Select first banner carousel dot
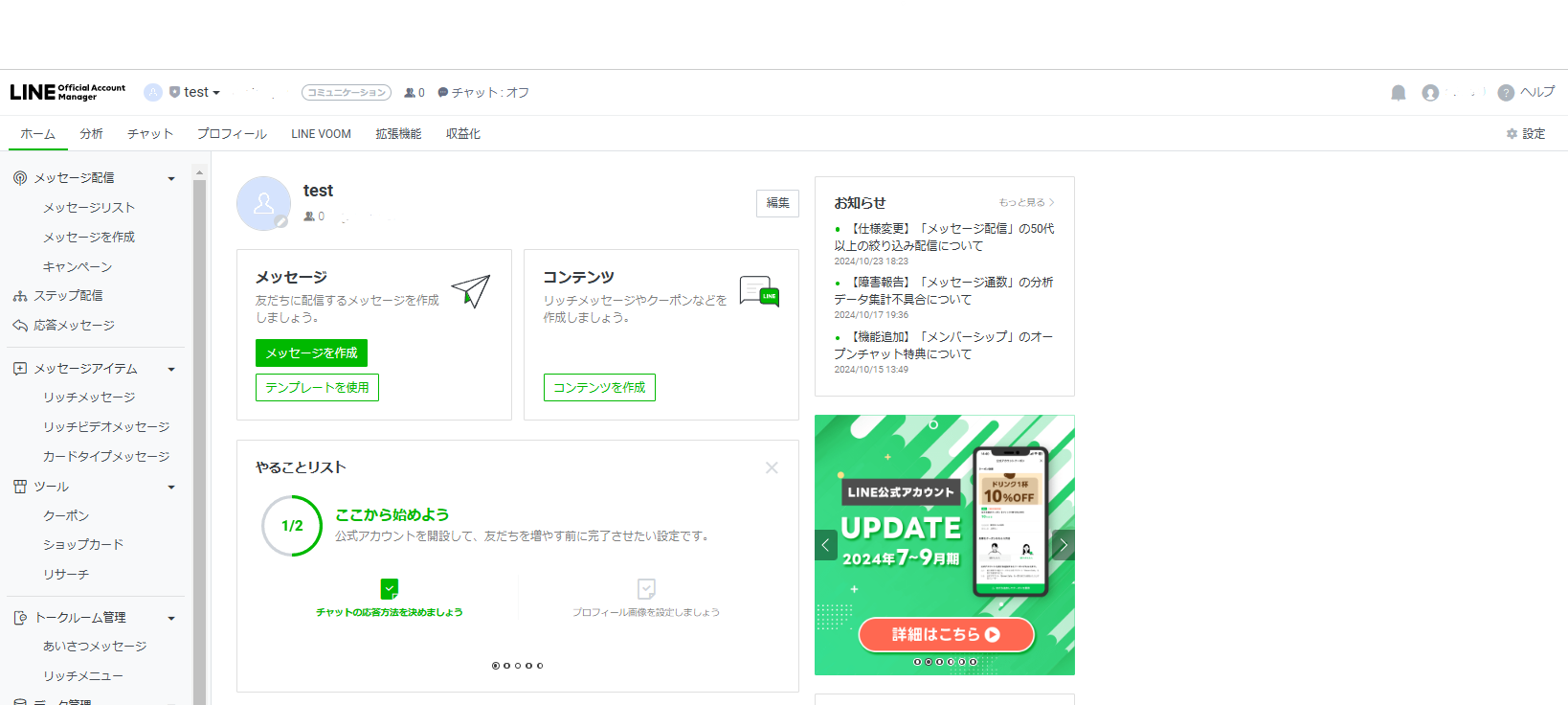Image resolution: width=1568 pixels, height=705 pixels. point(917,662)
